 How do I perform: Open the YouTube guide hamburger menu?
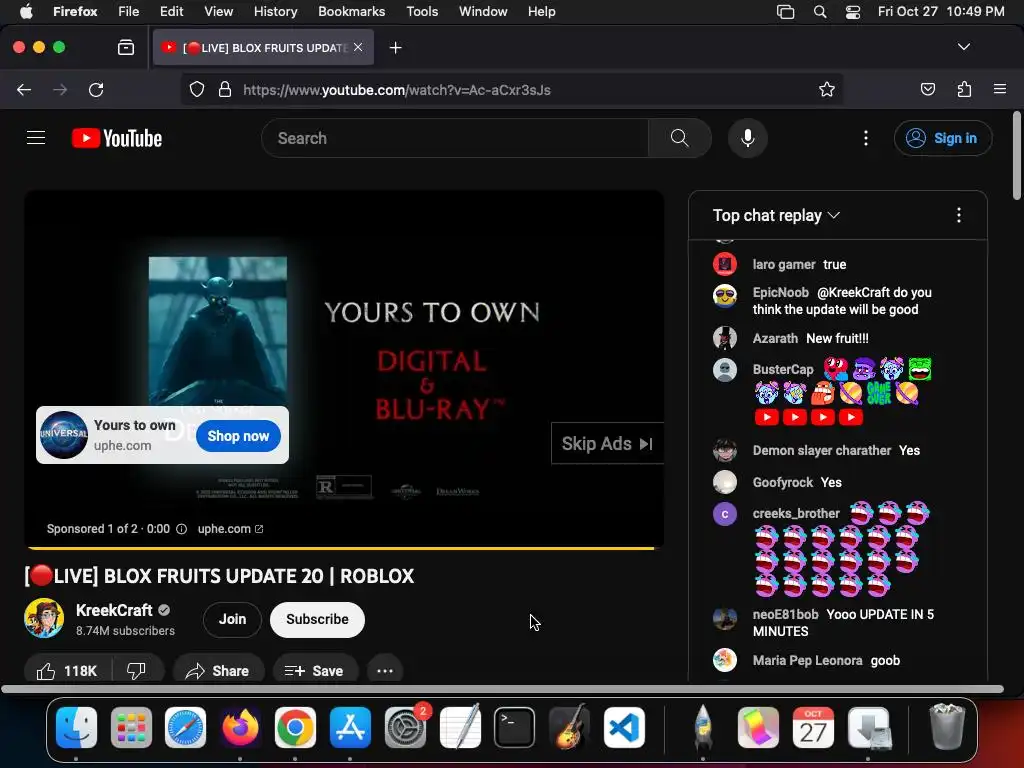(x=36, y=138)
